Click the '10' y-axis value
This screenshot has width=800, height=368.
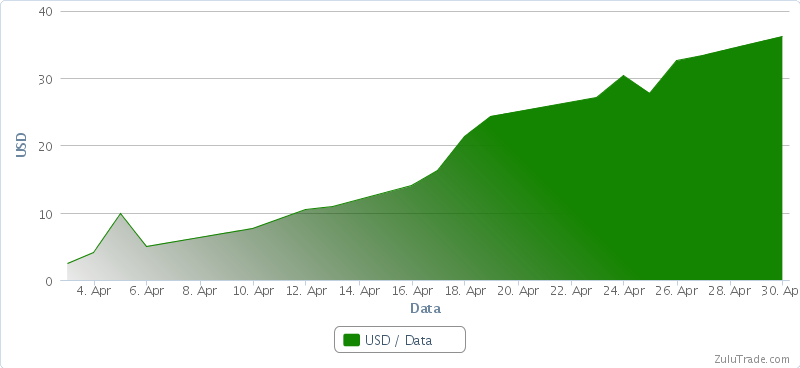tap(46, 213)
